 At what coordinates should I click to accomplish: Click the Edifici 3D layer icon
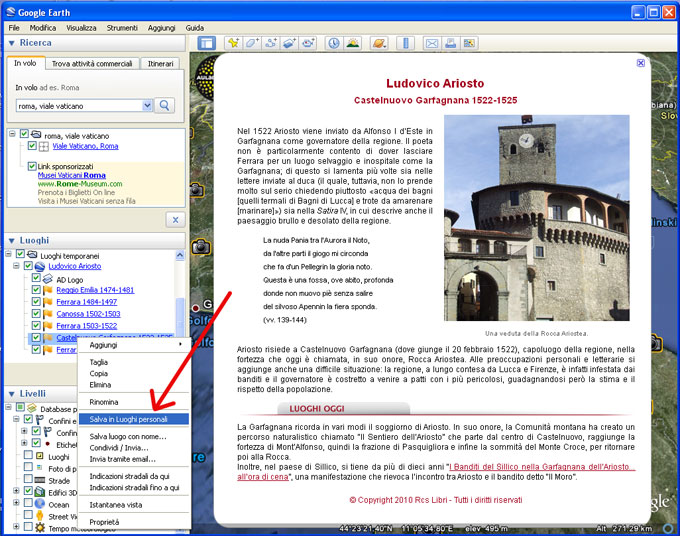pyautogui.click(x=40, y=492)
